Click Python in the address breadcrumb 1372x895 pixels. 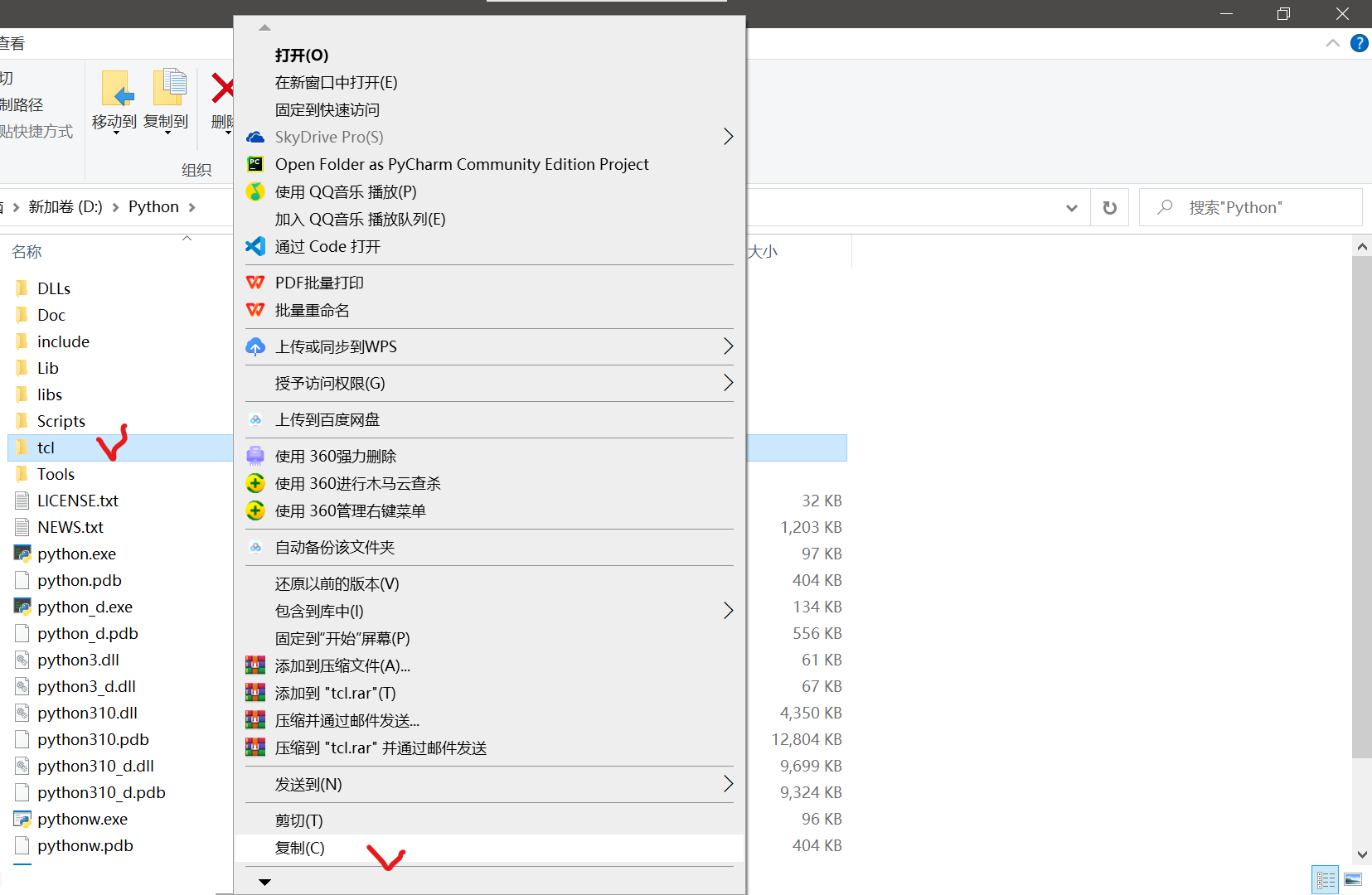pyautogui.click(x=153, y=206)
